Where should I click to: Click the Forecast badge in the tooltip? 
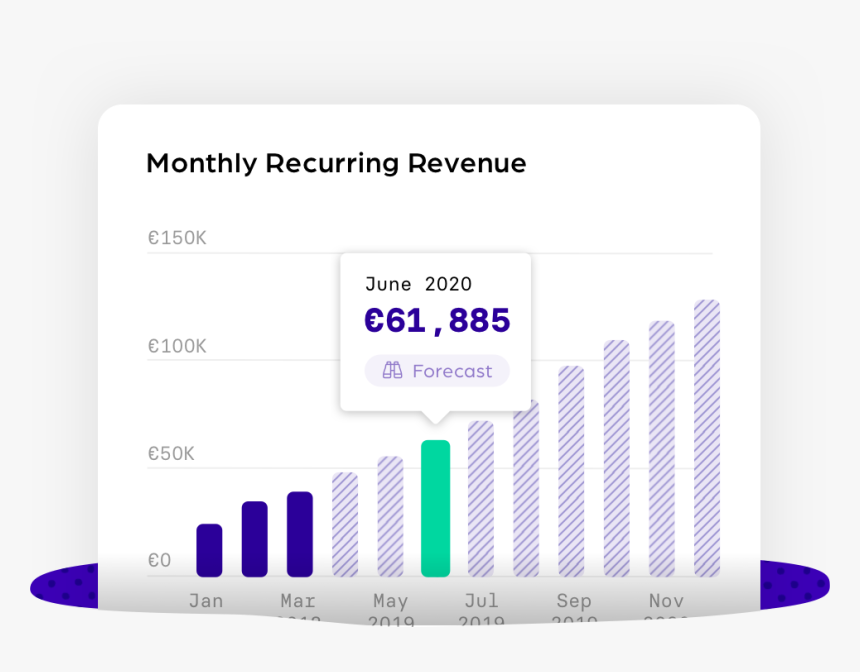tap(437, 371)
